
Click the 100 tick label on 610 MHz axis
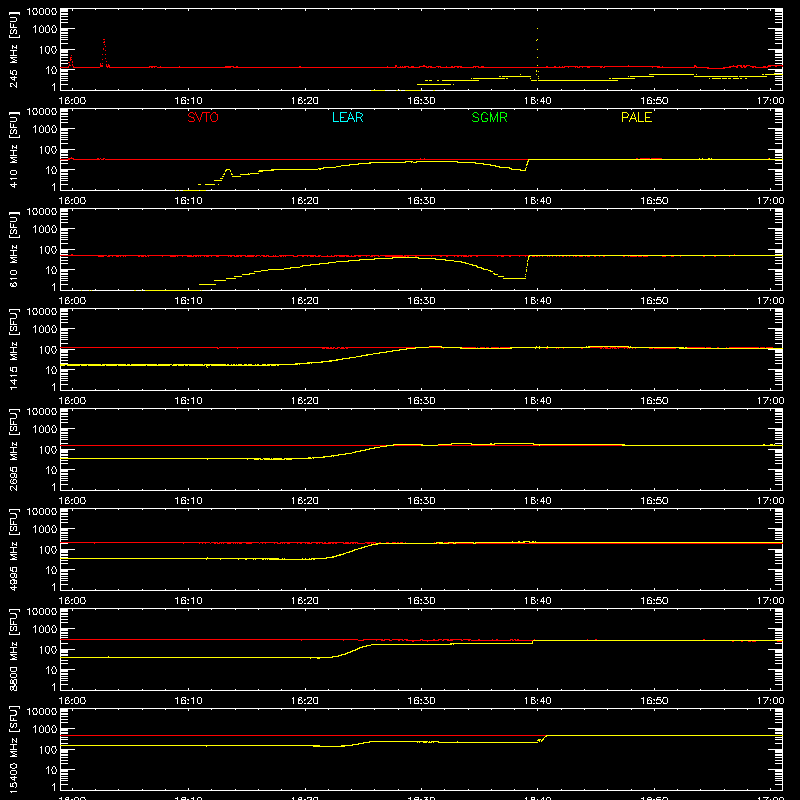47,250
